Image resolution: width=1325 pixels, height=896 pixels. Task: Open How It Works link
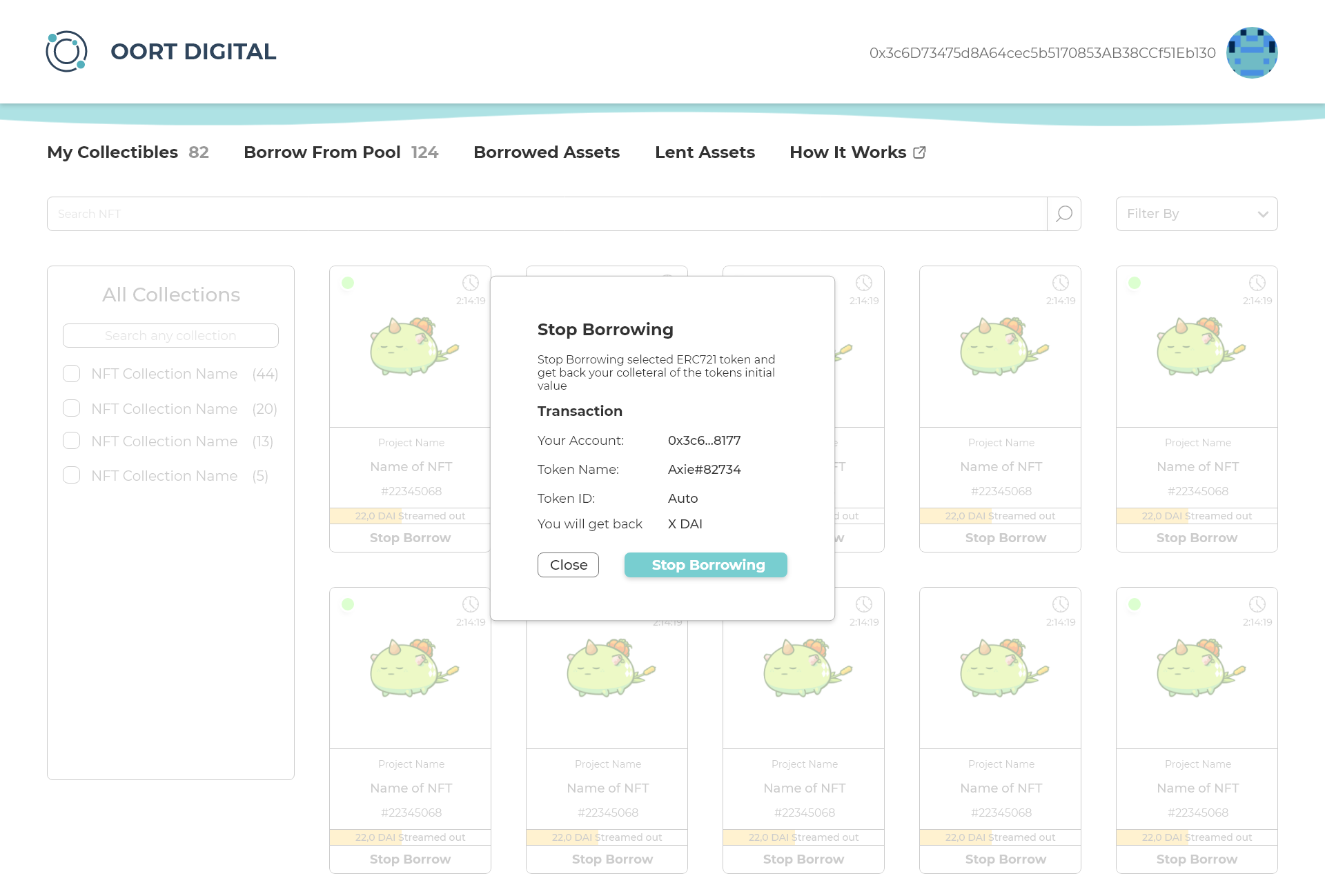857,152
